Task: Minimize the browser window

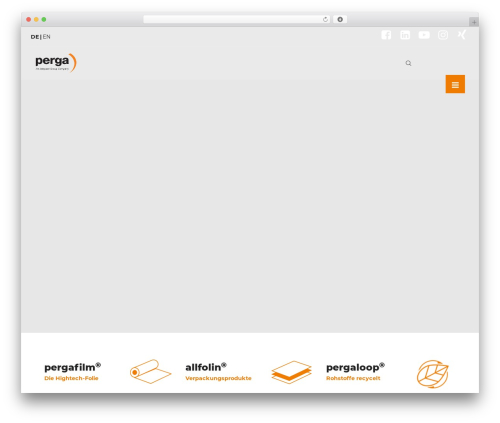Action: coord(36,19)
